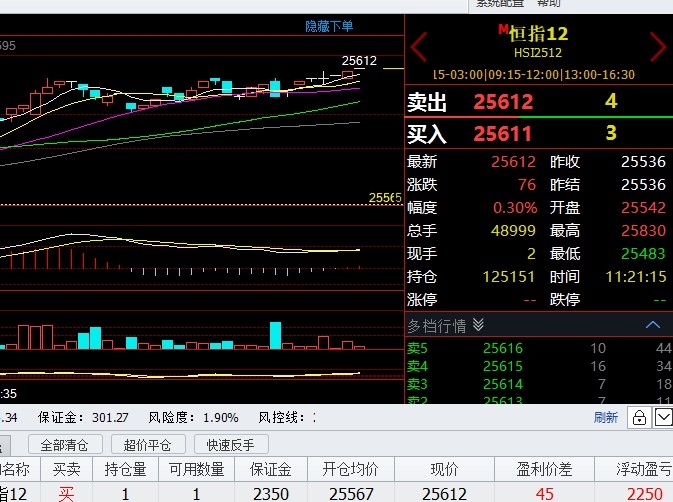Image resolution: width=673 pixels, height=502 pixels.
Task: Open the 帮助 menu
Action: (x=549, y=3)
